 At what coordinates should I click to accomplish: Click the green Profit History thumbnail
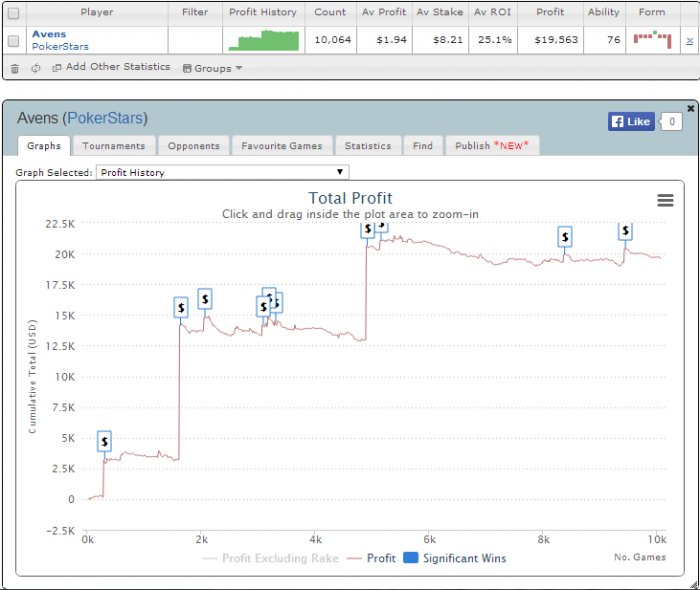click(263, 40)
